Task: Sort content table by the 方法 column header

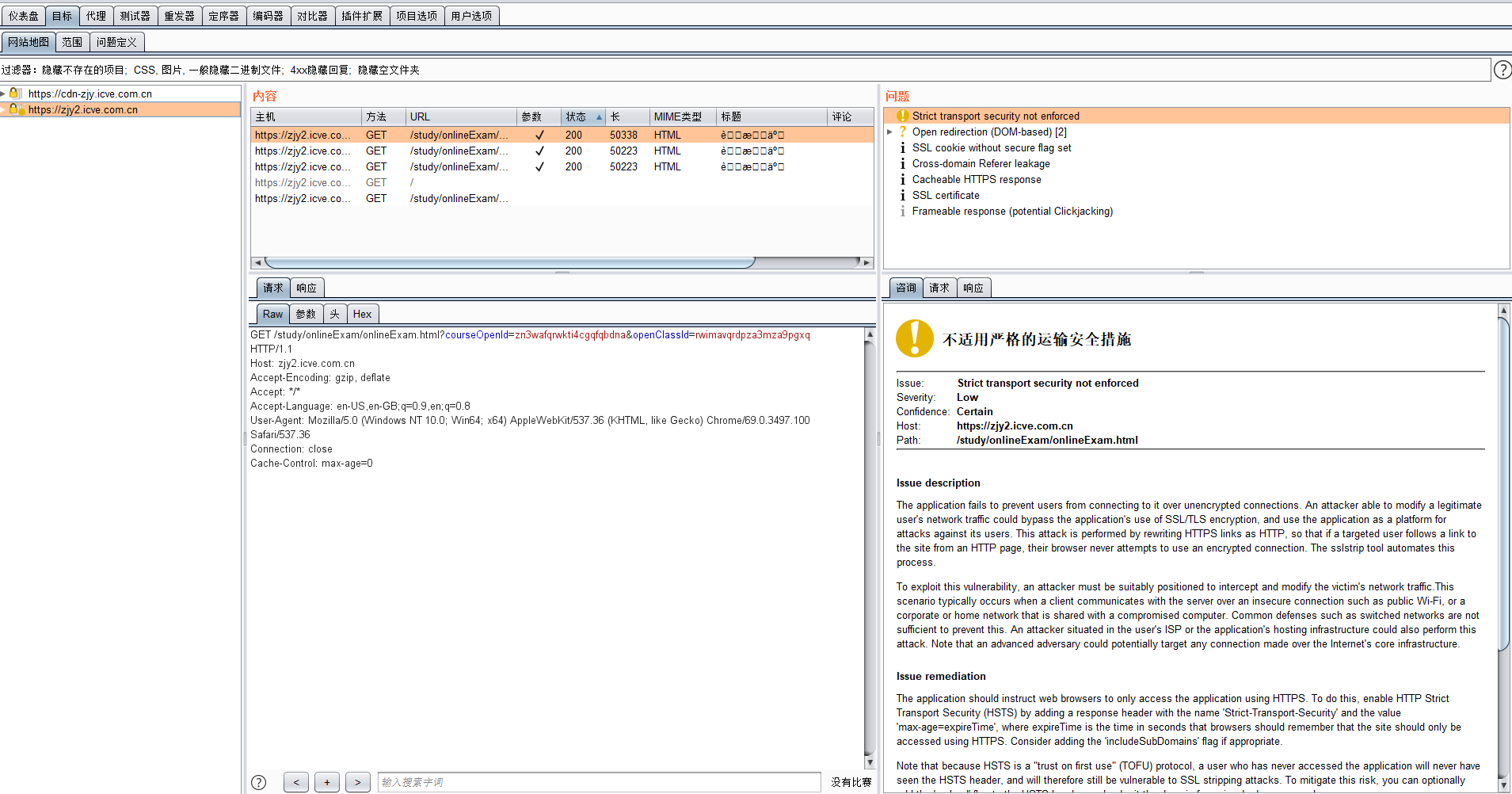Action: point(383,116)
